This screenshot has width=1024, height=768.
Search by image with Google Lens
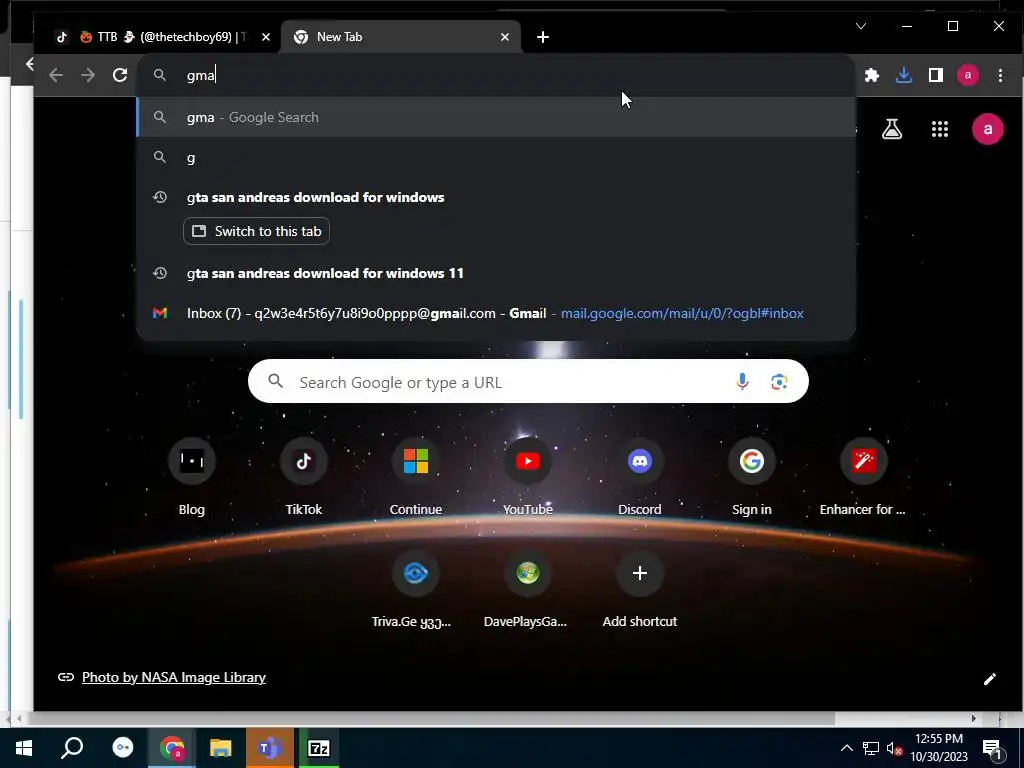pos(778,381)
